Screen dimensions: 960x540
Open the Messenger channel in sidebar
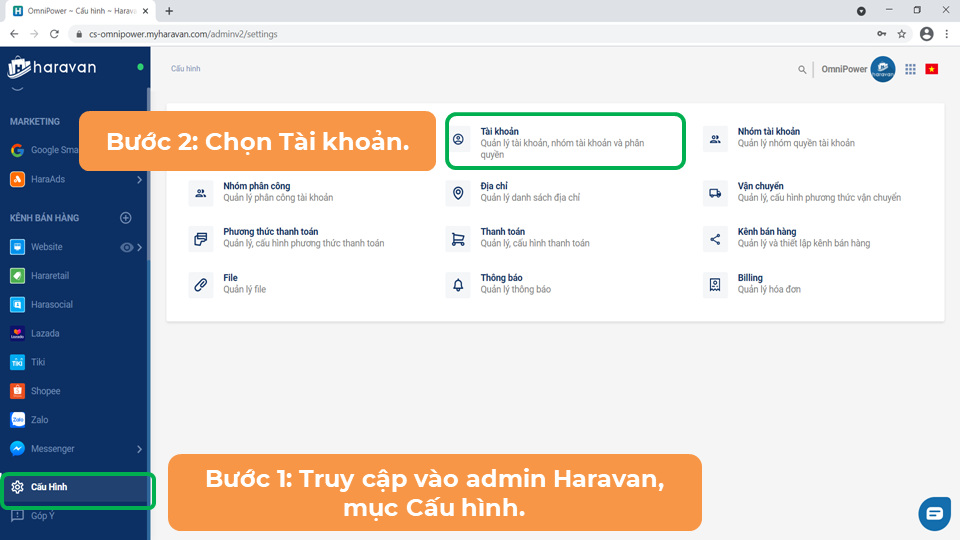point(53,449)
